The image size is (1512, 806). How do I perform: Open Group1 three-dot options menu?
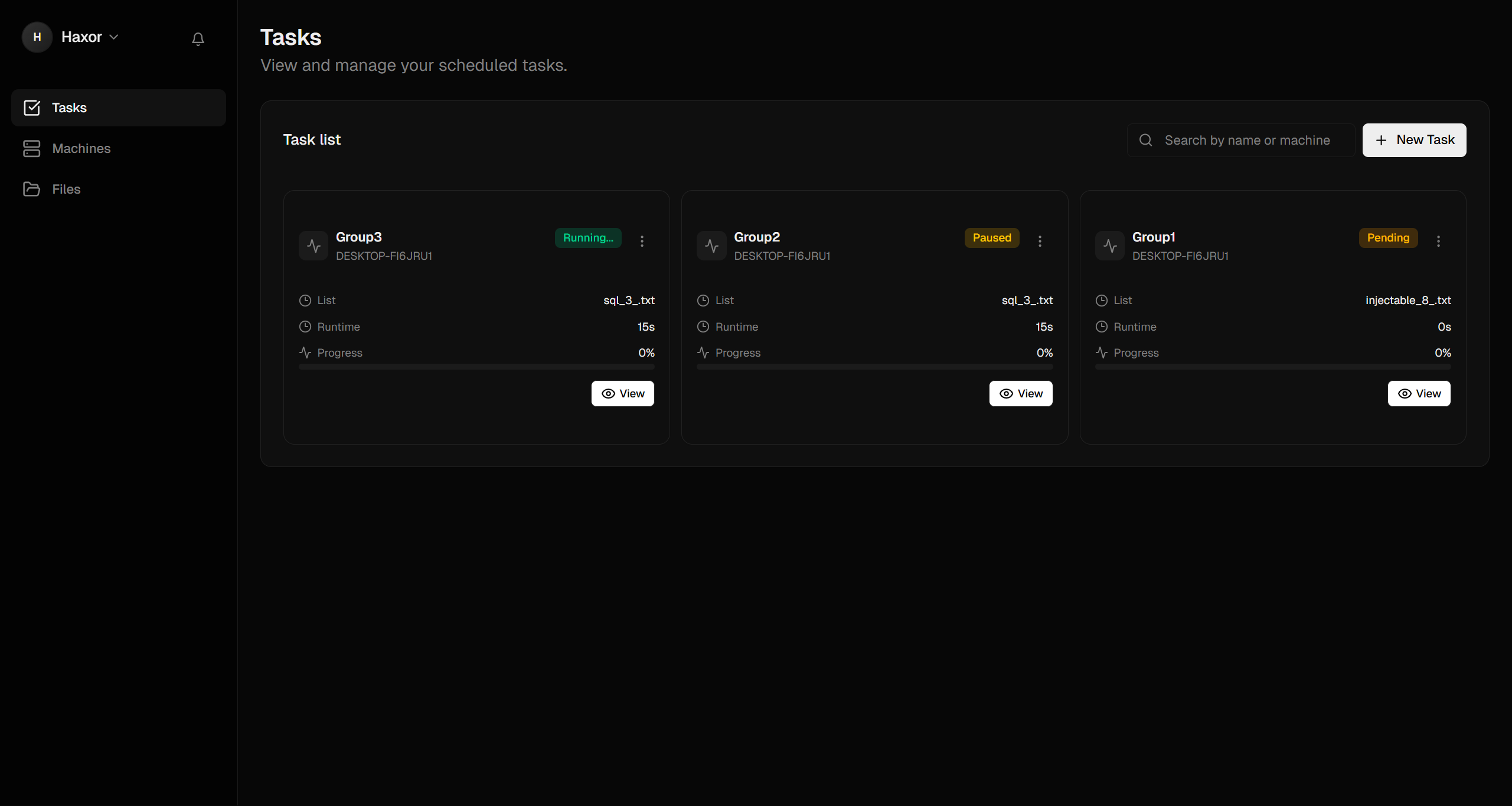tap(1438, 241)
